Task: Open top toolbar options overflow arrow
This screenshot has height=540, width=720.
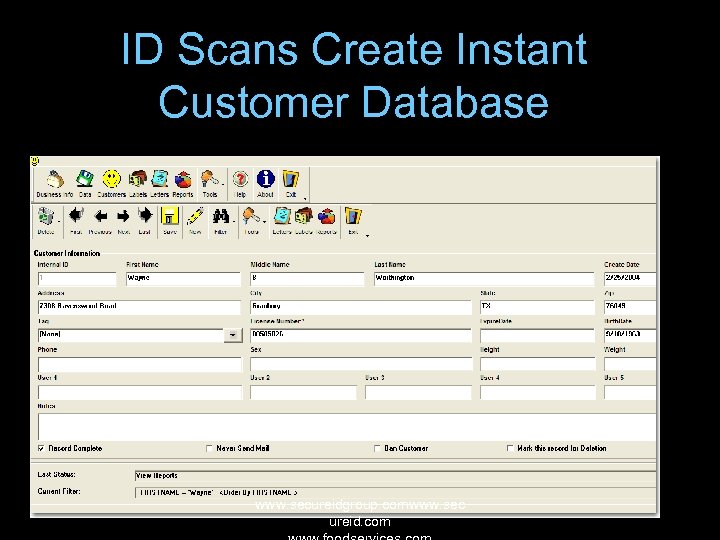Action: (x=305, y=199)
